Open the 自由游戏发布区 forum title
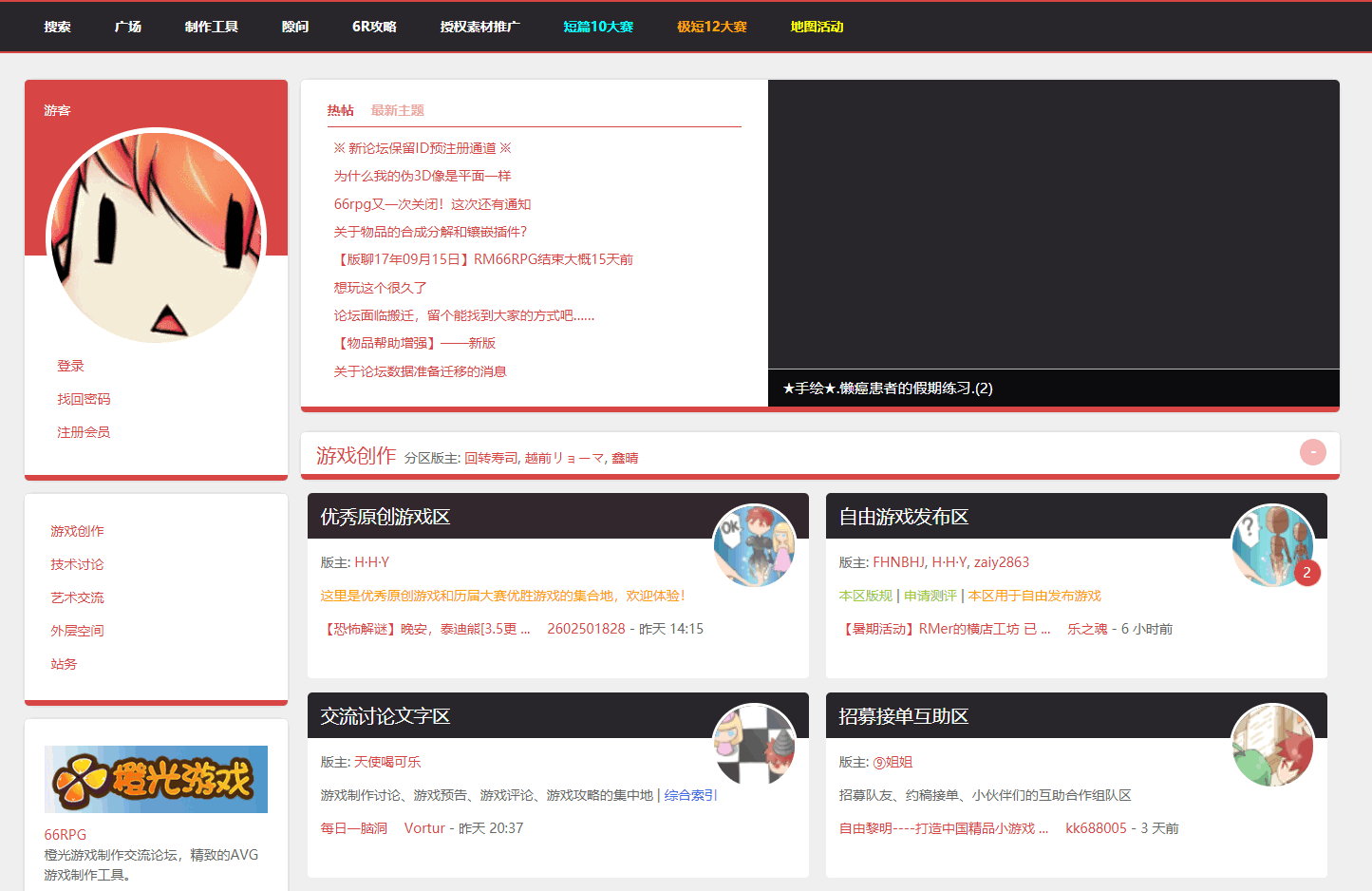 [x=904, y=517]
